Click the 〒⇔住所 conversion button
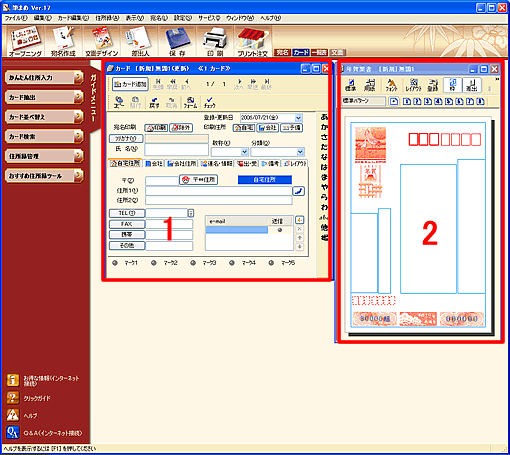 (x=199, y=180)
